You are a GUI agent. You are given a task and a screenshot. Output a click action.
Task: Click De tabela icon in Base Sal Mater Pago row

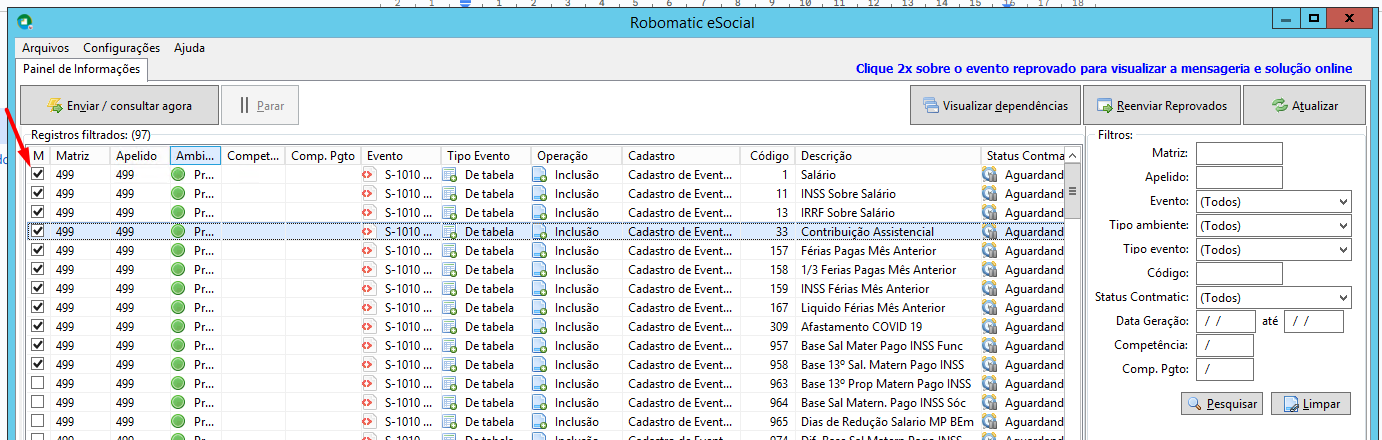coord(450,345)
